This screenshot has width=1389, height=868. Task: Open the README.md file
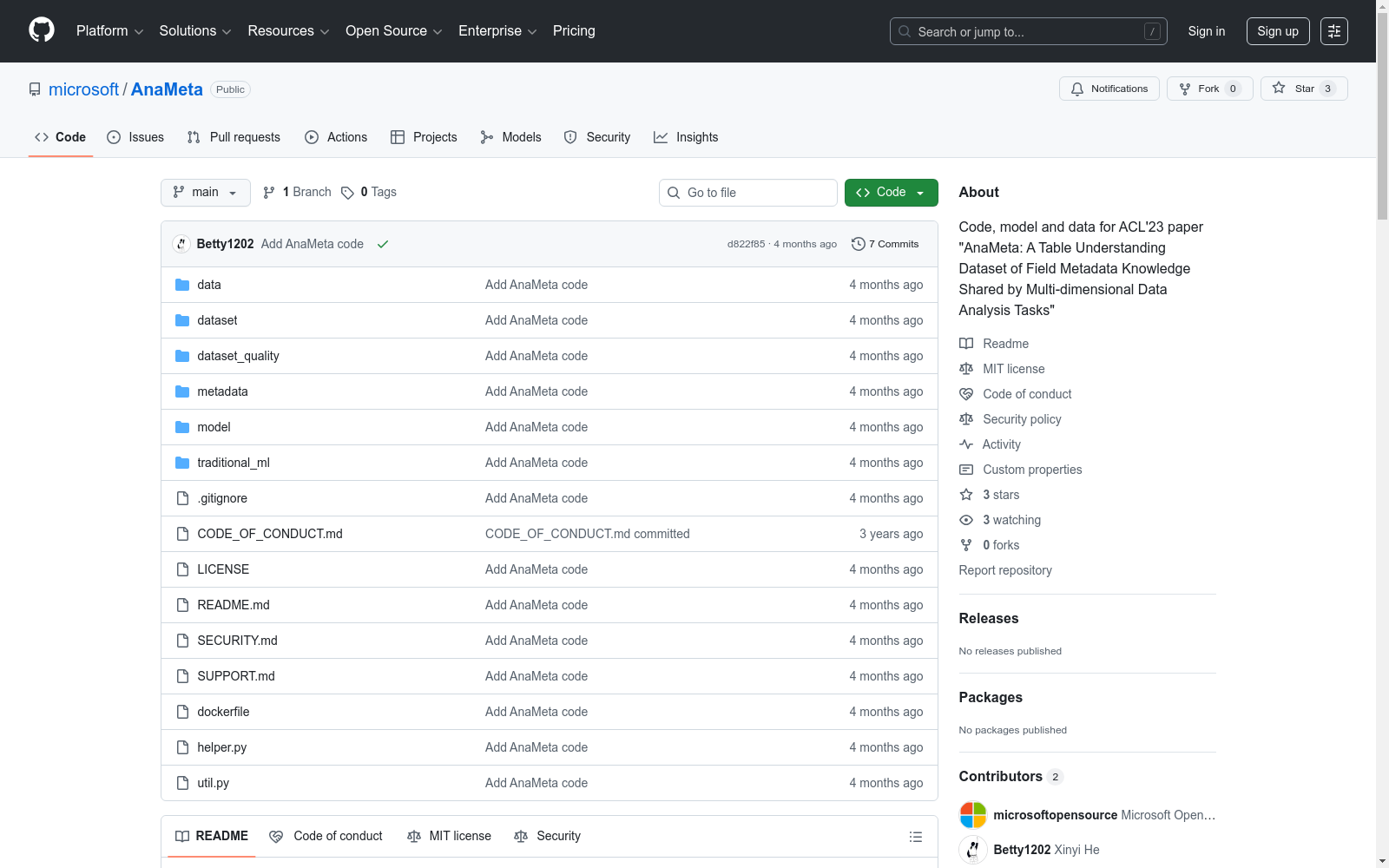pos(234,605)
